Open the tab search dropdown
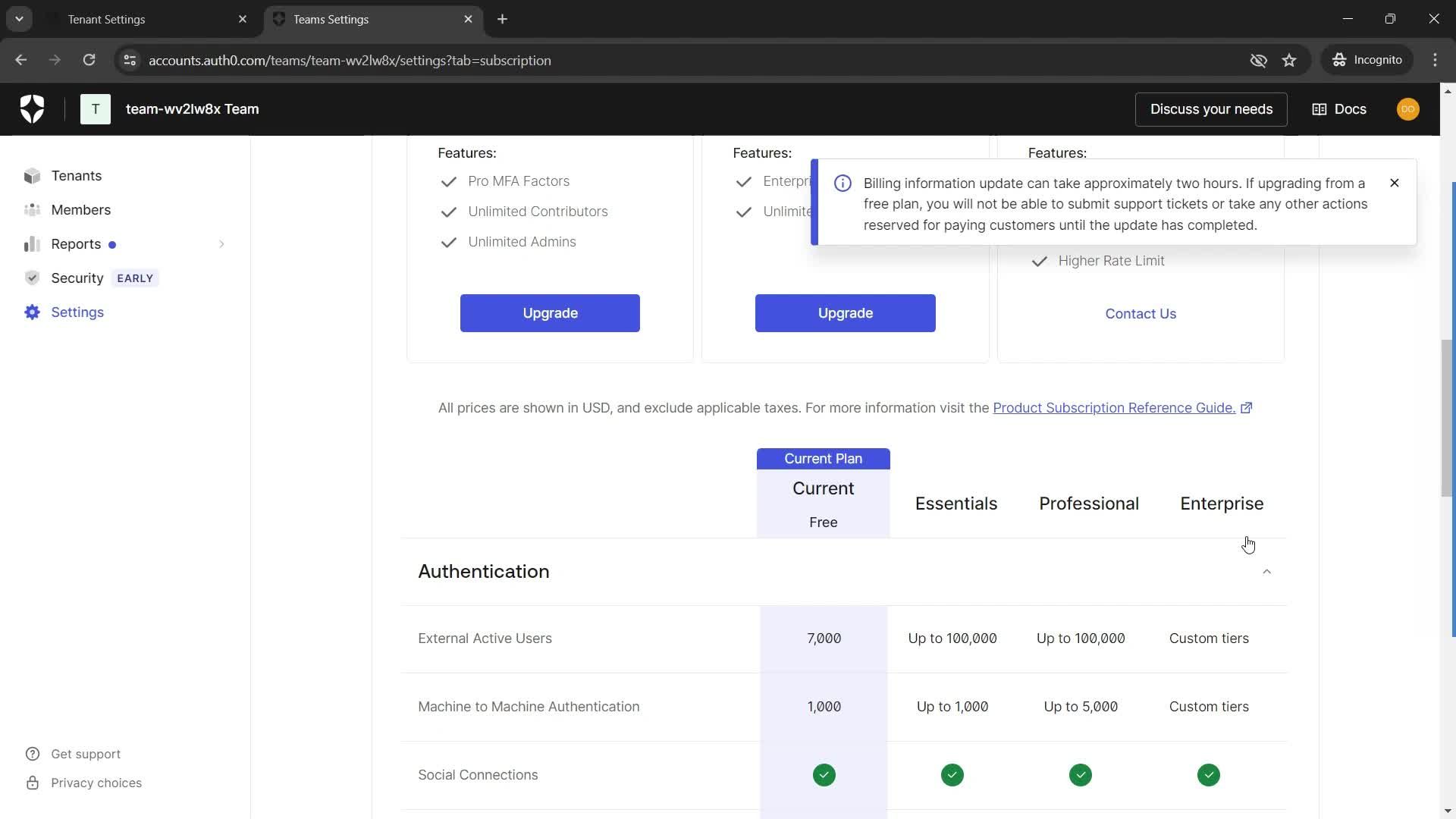 [x=19, y=19]
